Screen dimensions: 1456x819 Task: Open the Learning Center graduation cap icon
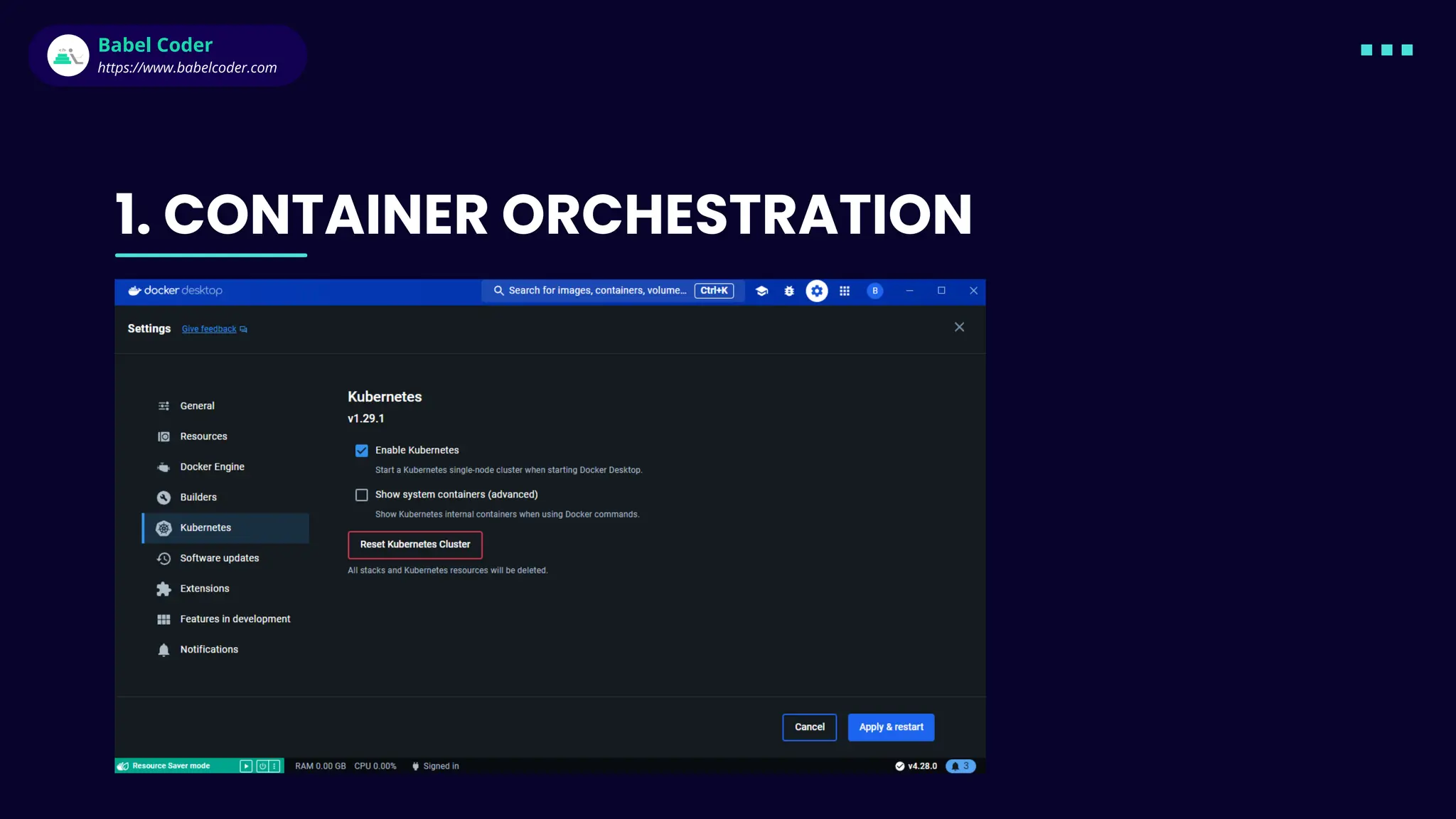point(761,291)
